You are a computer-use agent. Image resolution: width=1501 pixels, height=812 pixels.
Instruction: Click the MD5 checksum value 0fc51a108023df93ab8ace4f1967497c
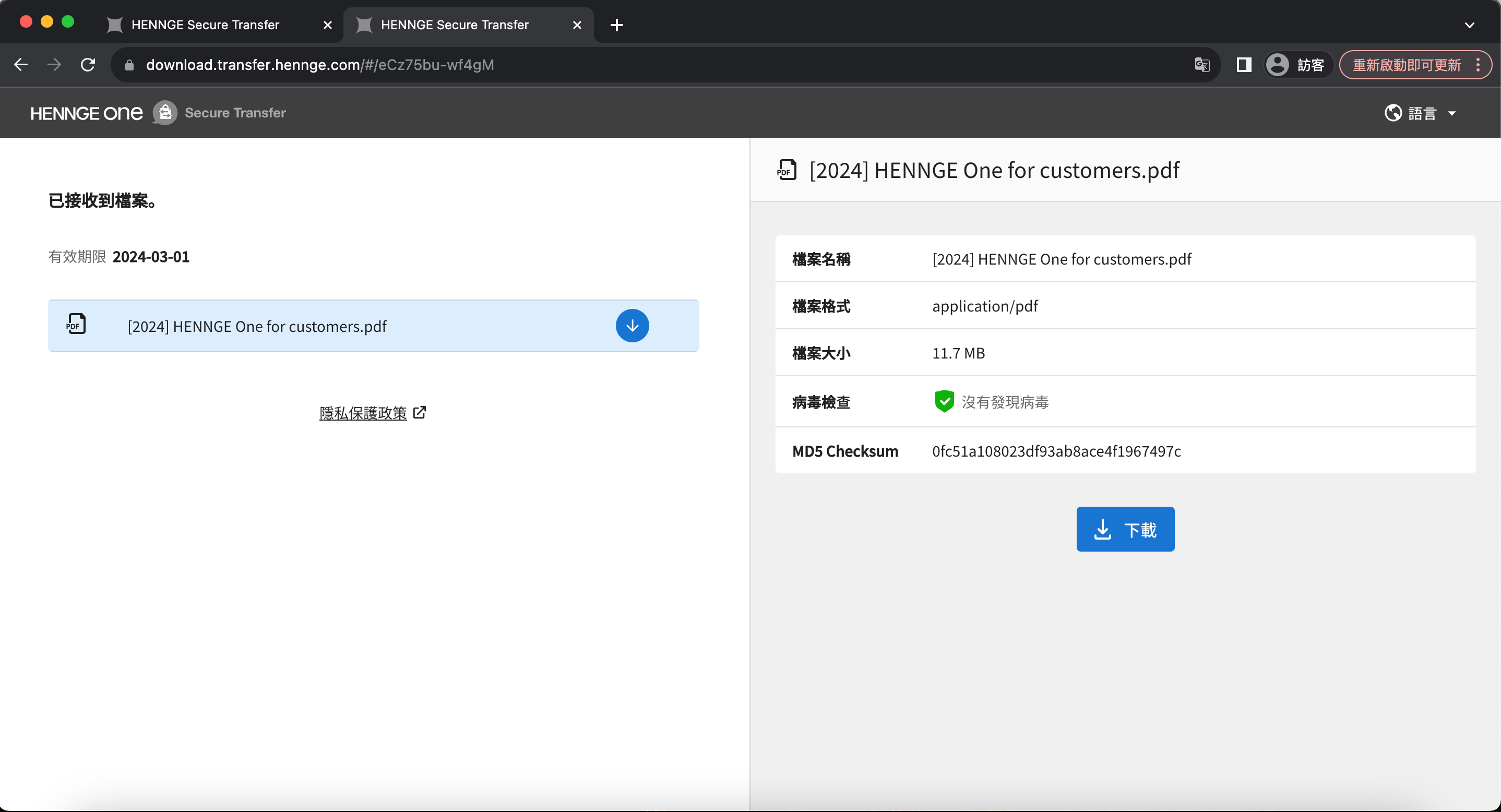pos(1056,451)
